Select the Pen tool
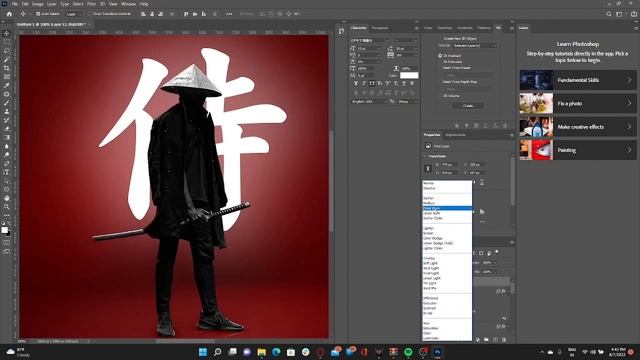The height and width of the screenshot is (360, 640). click(x=7, y=164)
